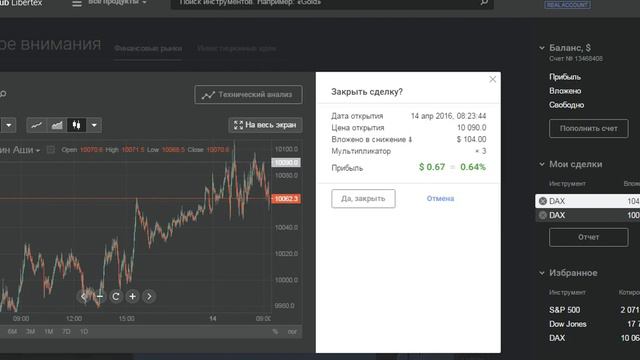Select the candlestick chart type icon

click(76, 125)
